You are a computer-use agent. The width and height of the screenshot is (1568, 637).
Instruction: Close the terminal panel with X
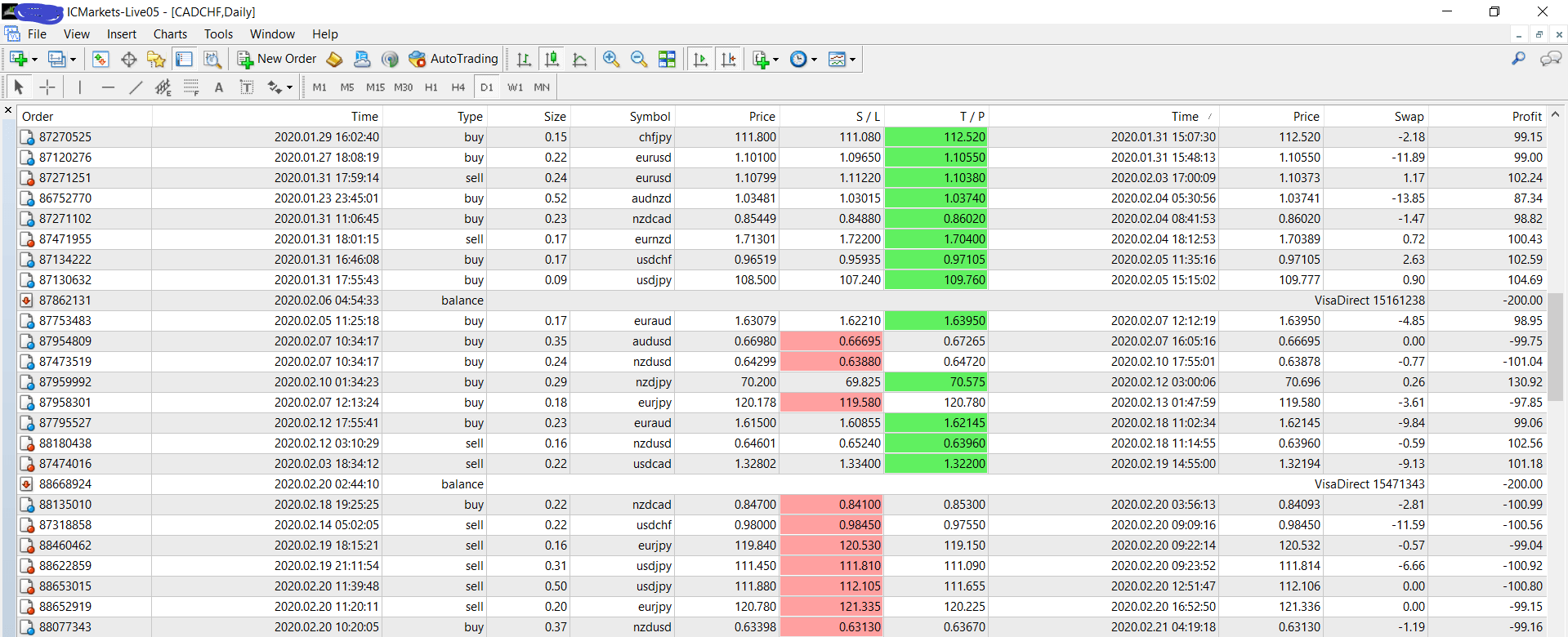(x=8, y=109)
